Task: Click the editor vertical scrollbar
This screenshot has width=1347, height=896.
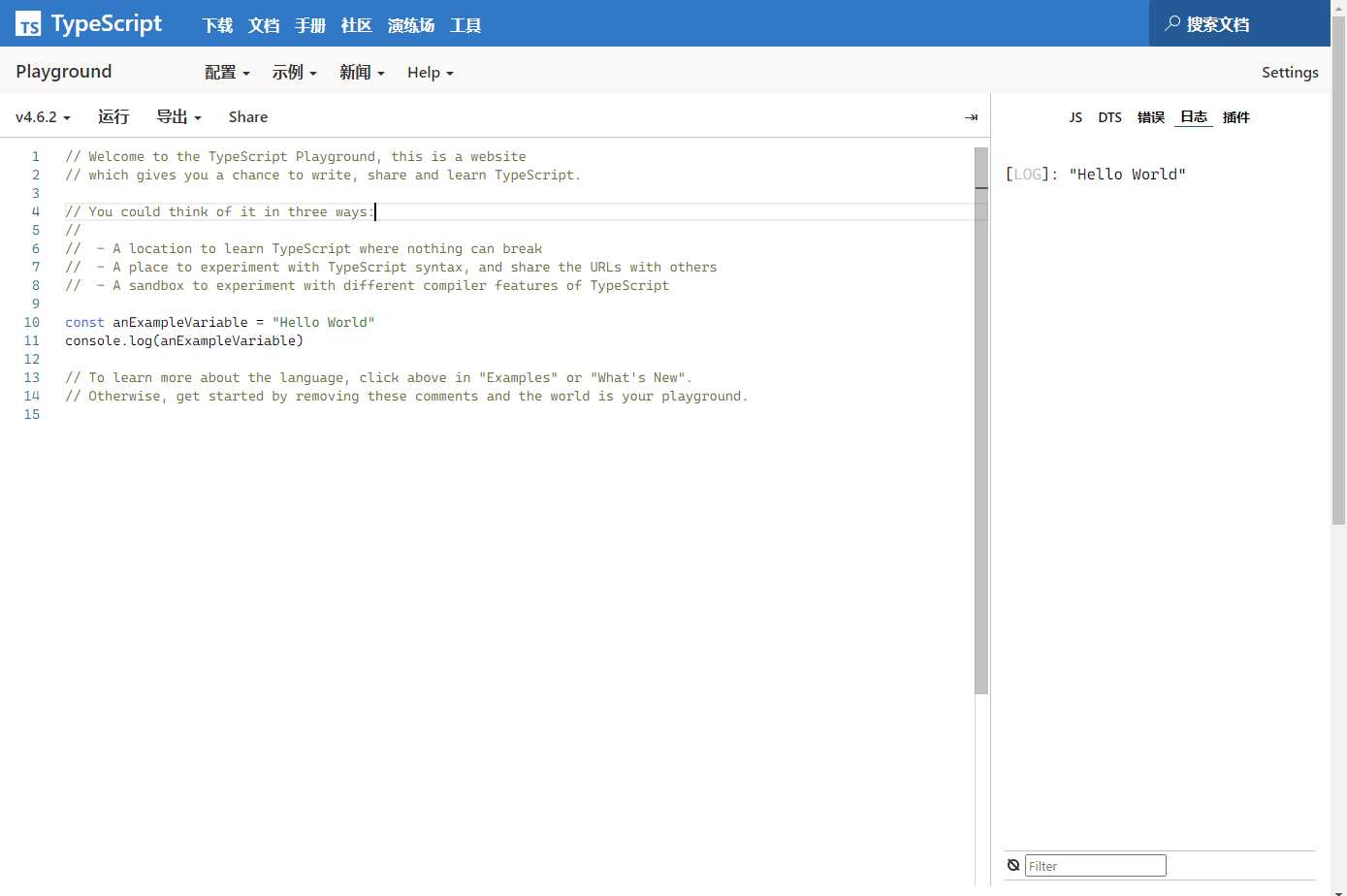Action: [x=981, y=421]
